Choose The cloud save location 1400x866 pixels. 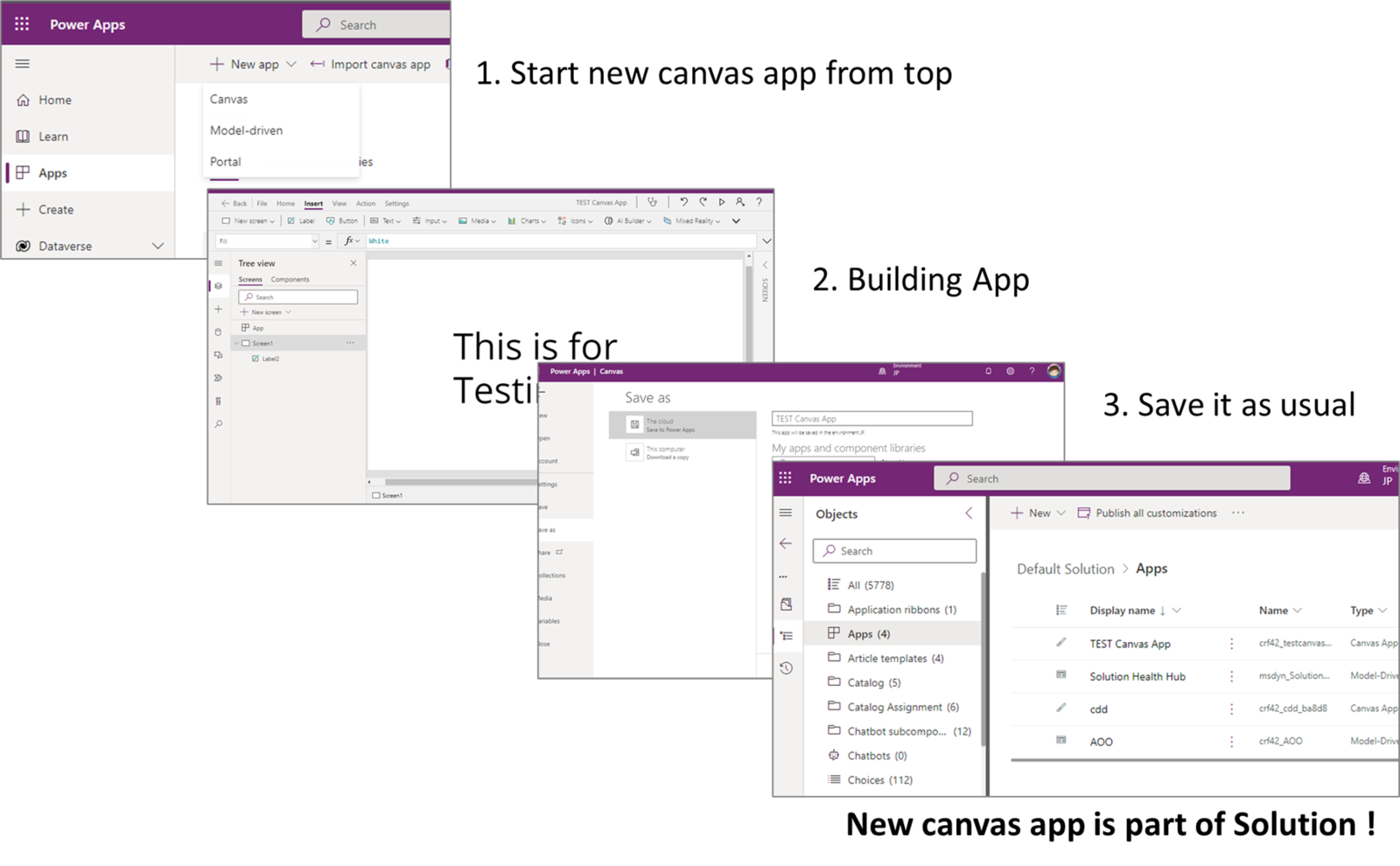pyautogui.click(x=682, y=425)
